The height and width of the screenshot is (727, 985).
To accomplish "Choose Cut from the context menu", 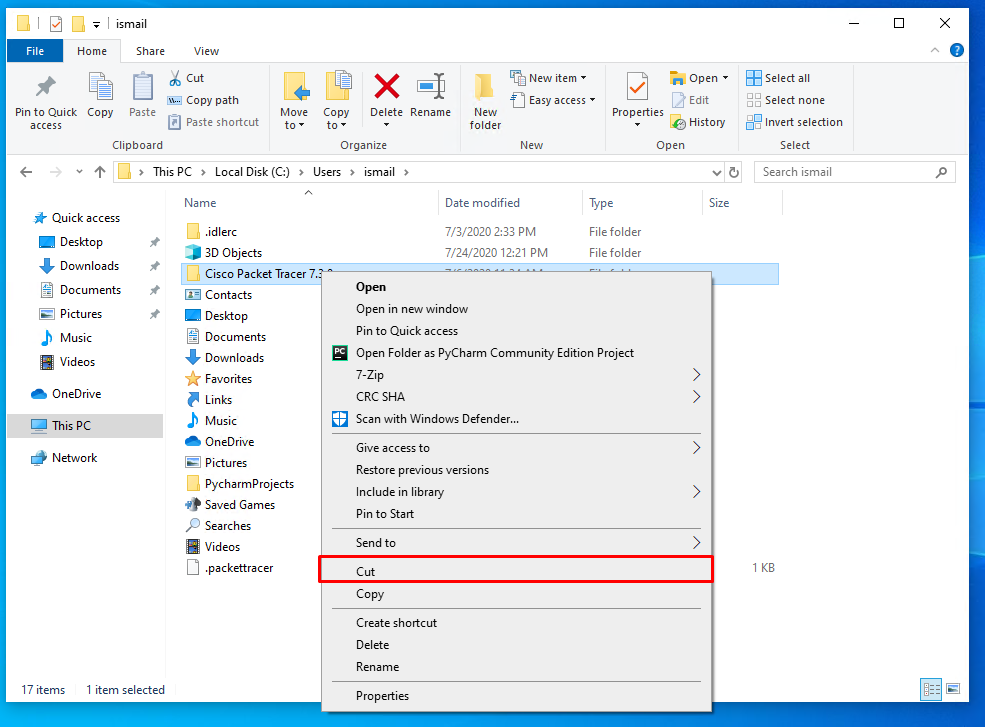I will click(516, 571).
